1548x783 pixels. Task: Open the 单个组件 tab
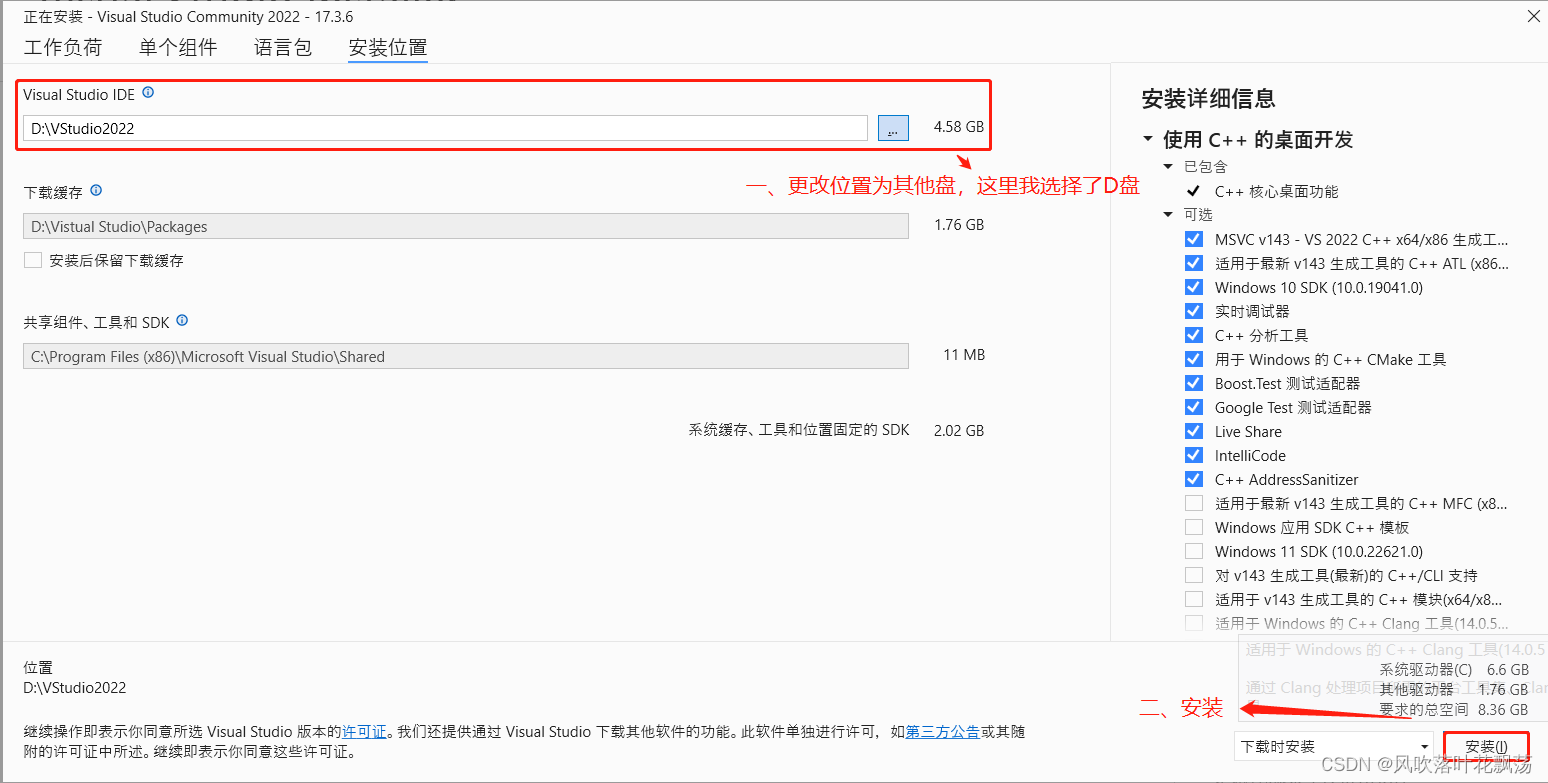178,47
